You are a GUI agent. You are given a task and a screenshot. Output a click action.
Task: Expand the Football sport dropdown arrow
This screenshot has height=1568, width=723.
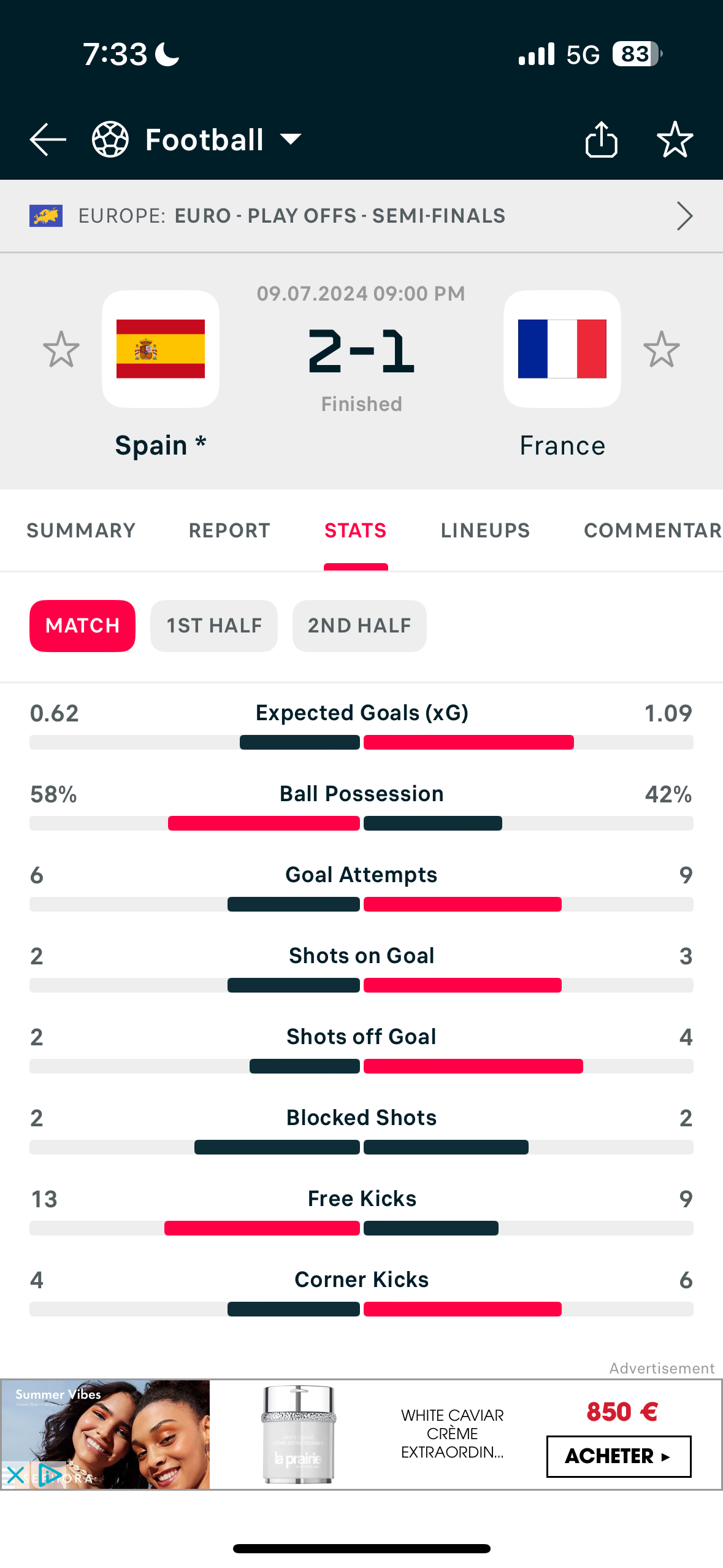point(291,140)
